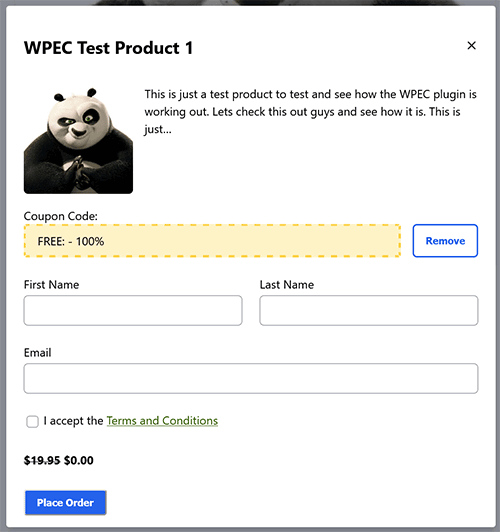Focus the Last Name input field

[369, 310]
